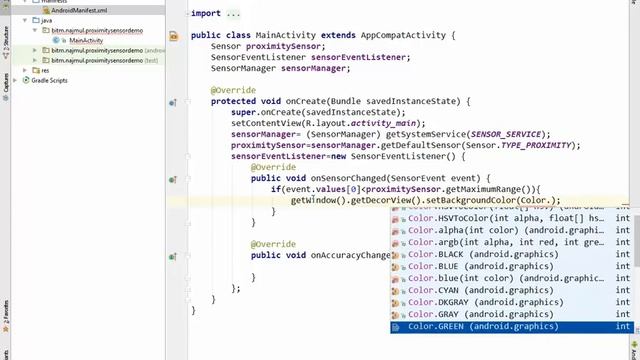Click the res folder icon in project tree
Screen dimensions: 640x360
pos(36,70)
